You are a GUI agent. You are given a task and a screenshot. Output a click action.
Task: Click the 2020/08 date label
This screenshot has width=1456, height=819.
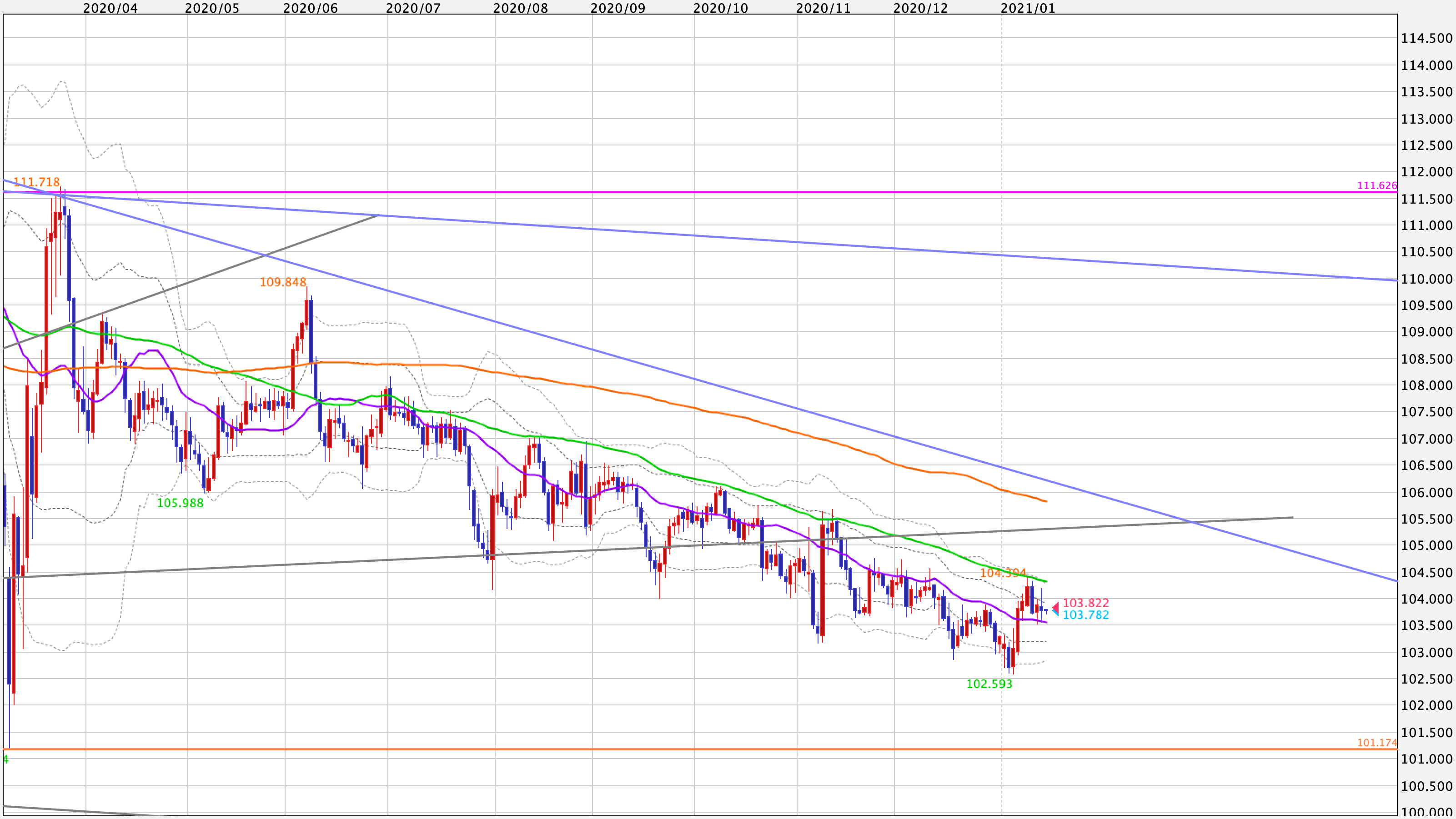[521, 8]
